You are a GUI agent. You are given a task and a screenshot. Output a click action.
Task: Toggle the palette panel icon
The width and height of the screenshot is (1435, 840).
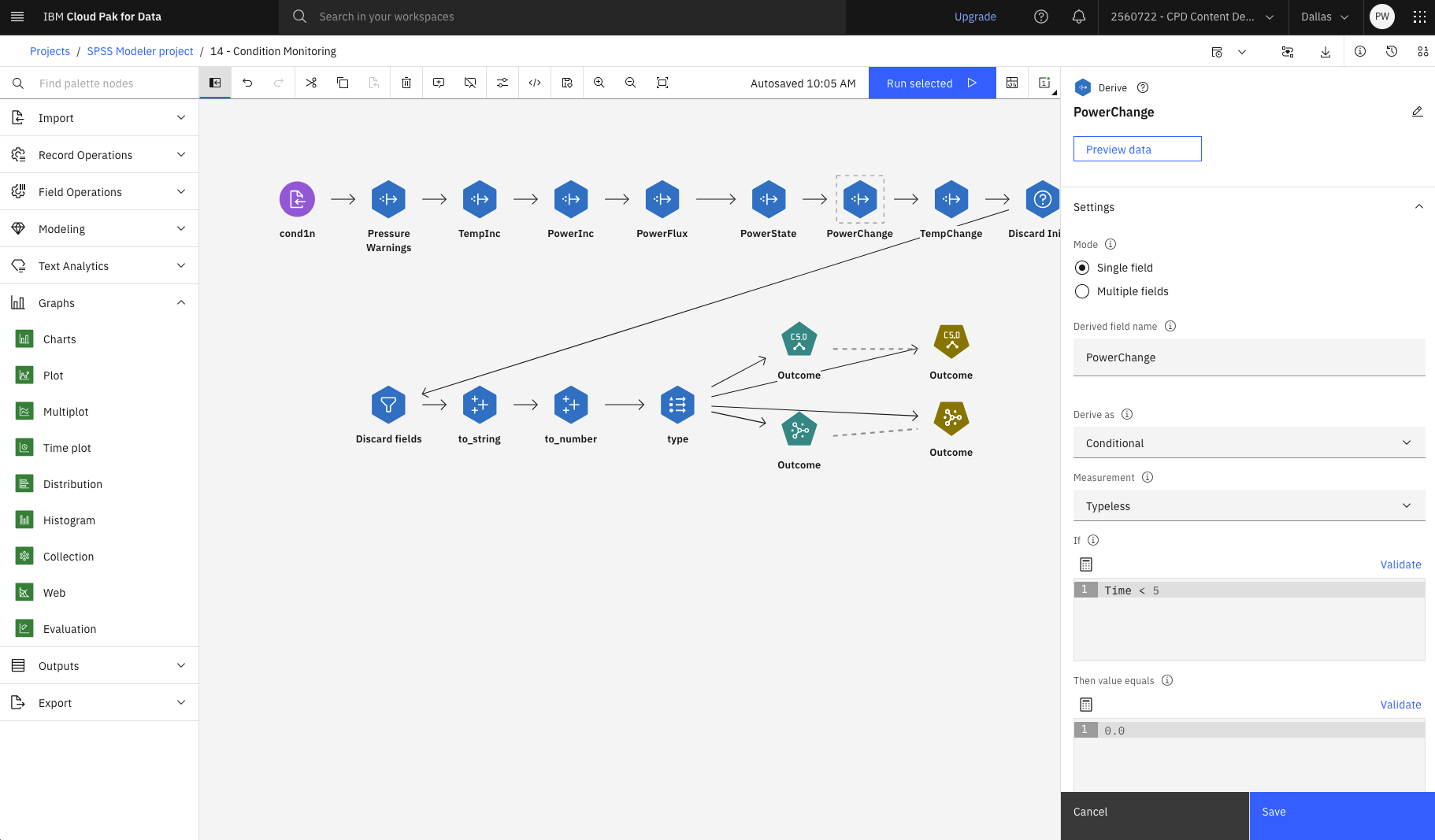coord(215,83)
